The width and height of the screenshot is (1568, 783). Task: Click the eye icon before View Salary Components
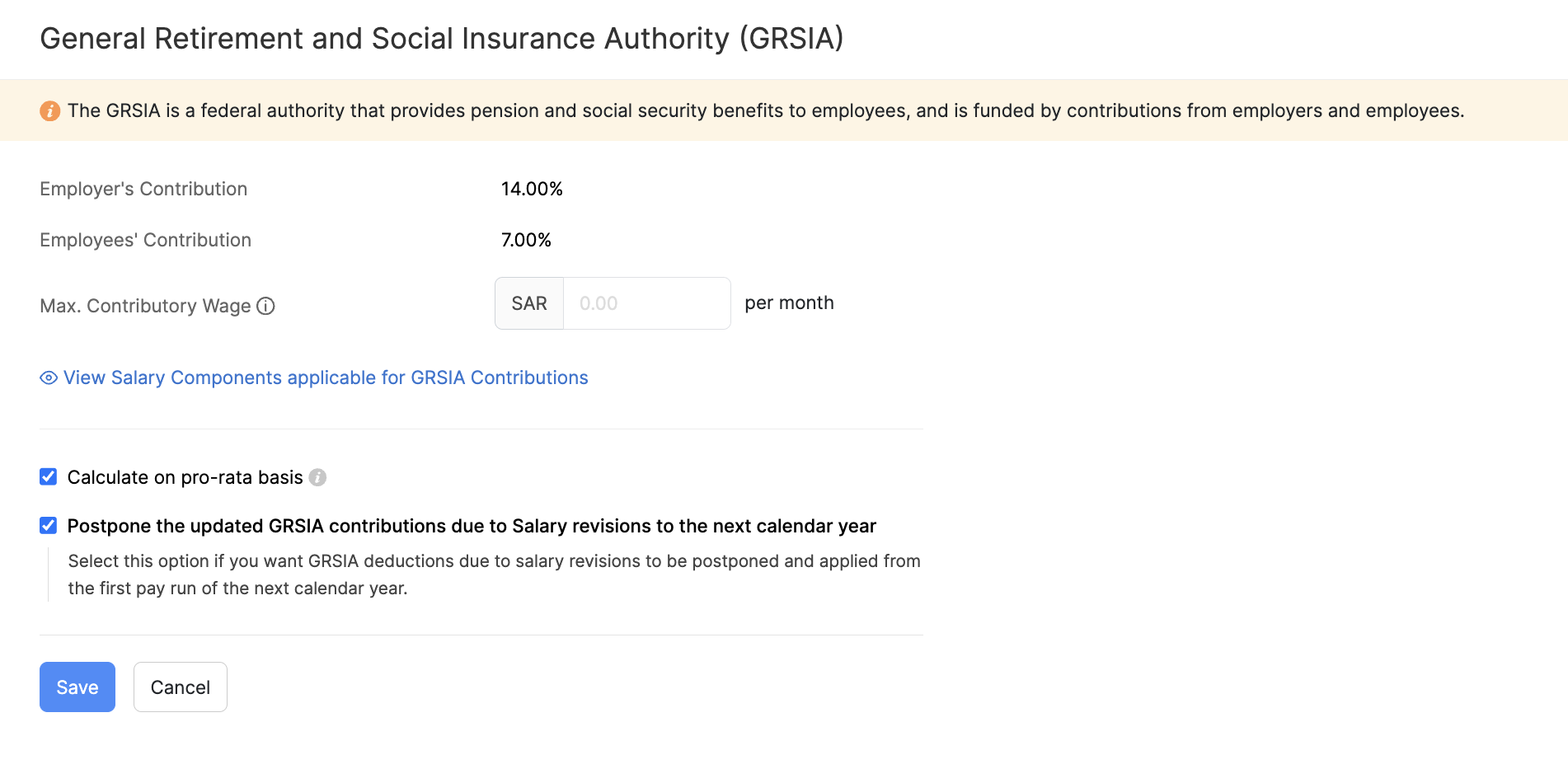point(47,377)
